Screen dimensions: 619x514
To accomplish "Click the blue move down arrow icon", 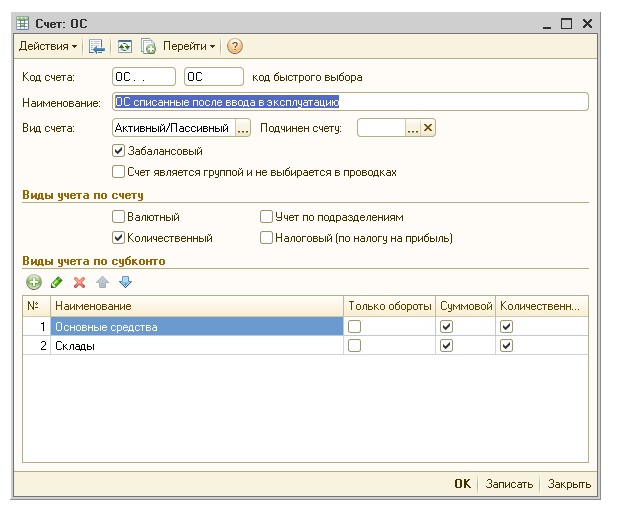I will click(x=125, y=283).
